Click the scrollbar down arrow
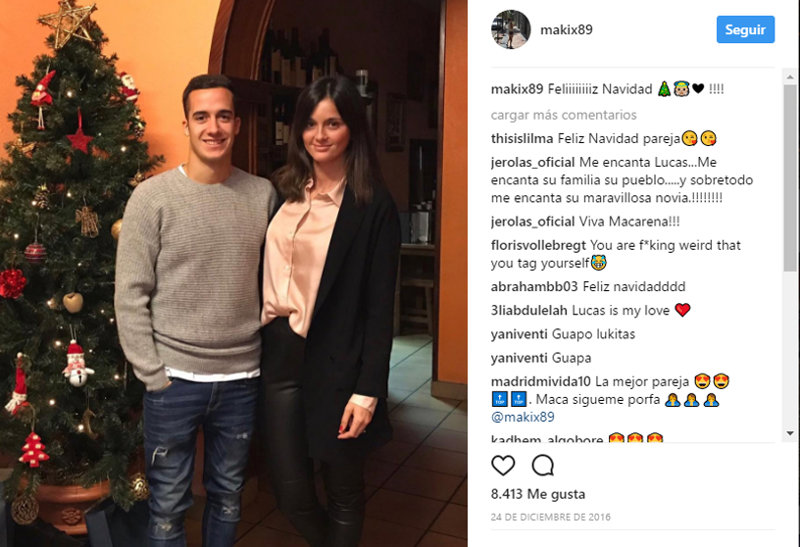 pyautogui.click(x=790, y=433)
